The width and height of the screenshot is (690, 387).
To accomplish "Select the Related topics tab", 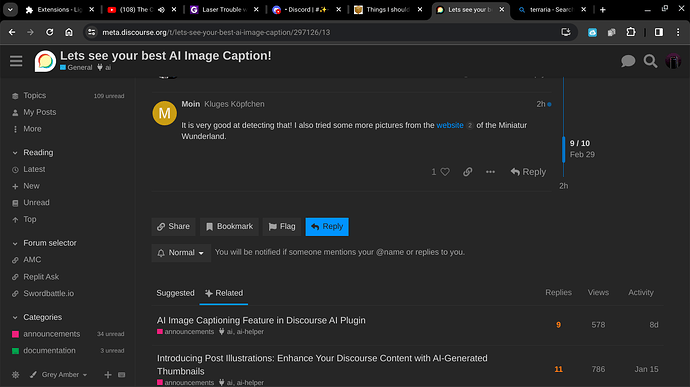I will coord(224,293).
